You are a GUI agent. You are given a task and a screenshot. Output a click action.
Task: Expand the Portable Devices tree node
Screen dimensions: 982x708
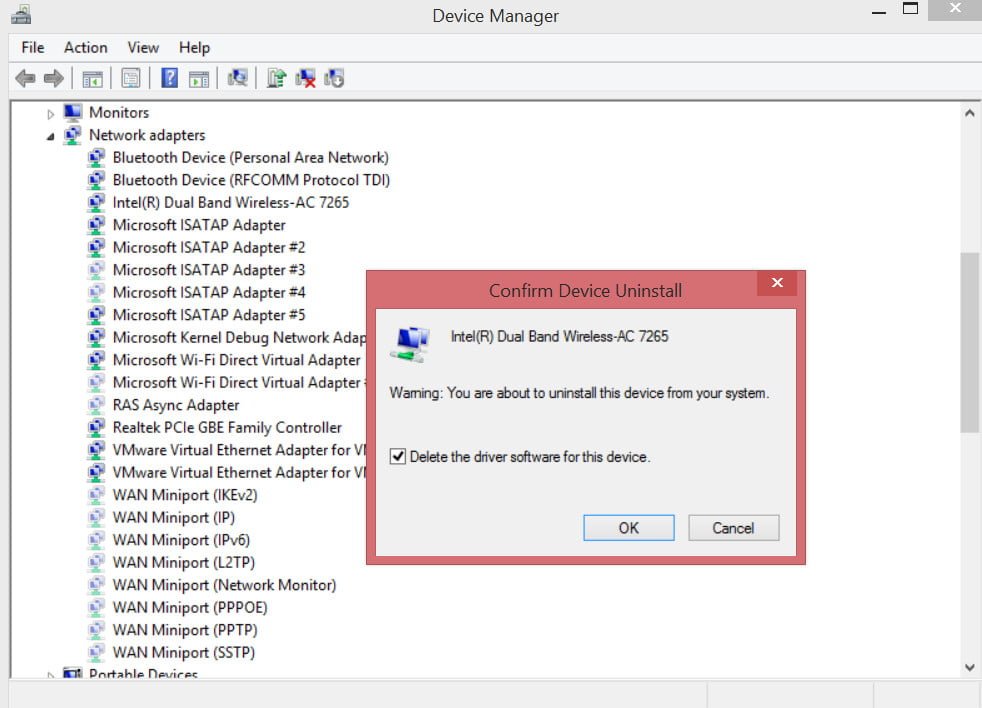coord(51,675)
